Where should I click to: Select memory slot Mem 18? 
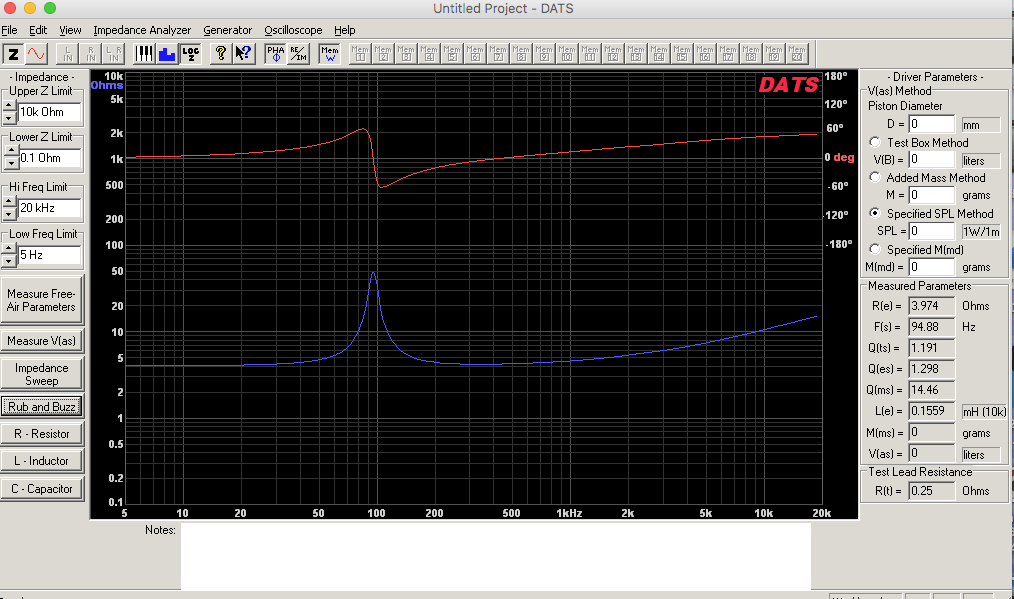[x=751, y=54]
